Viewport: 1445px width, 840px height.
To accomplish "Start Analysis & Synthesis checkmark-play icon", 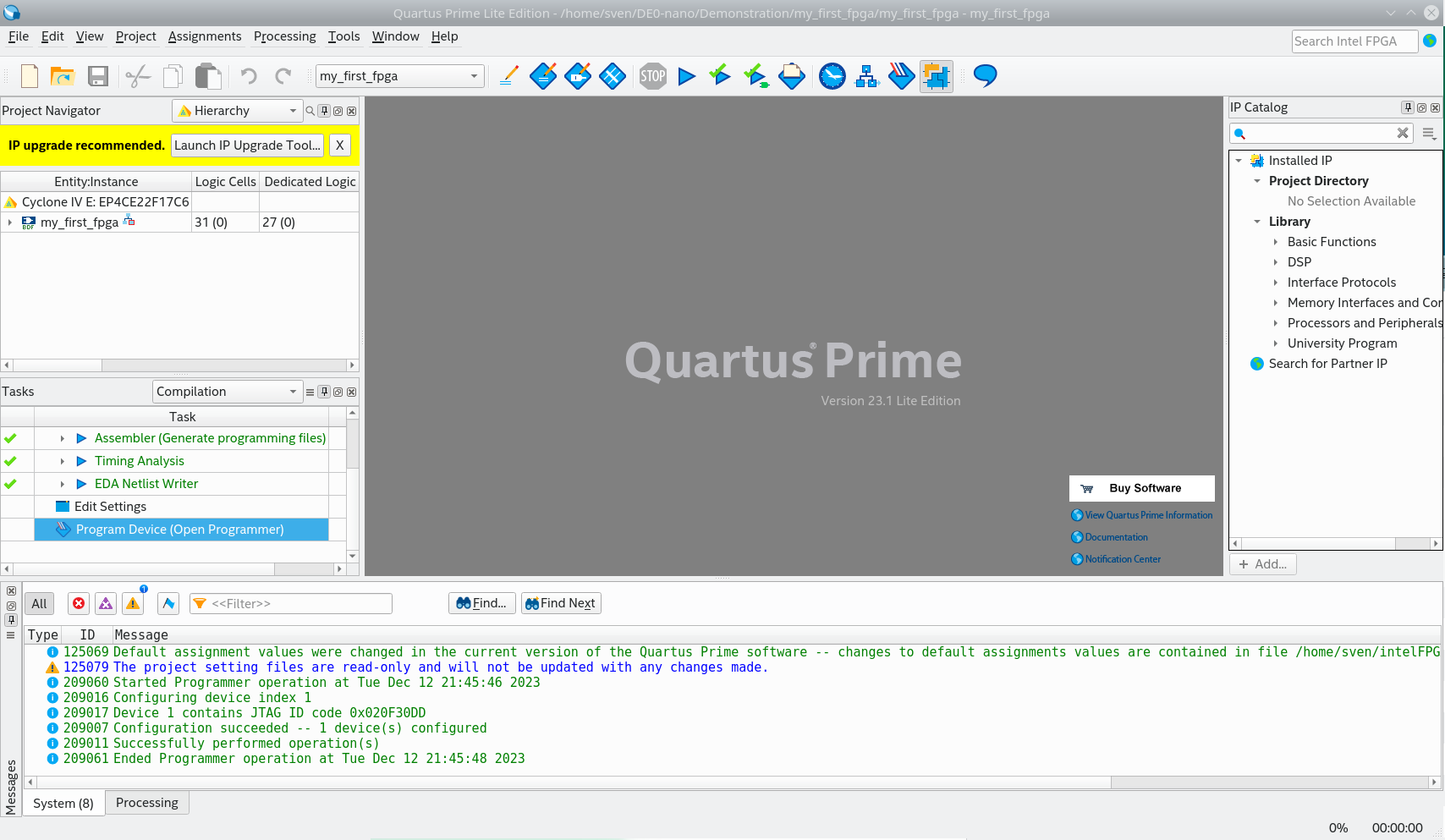I will [720, 76].
